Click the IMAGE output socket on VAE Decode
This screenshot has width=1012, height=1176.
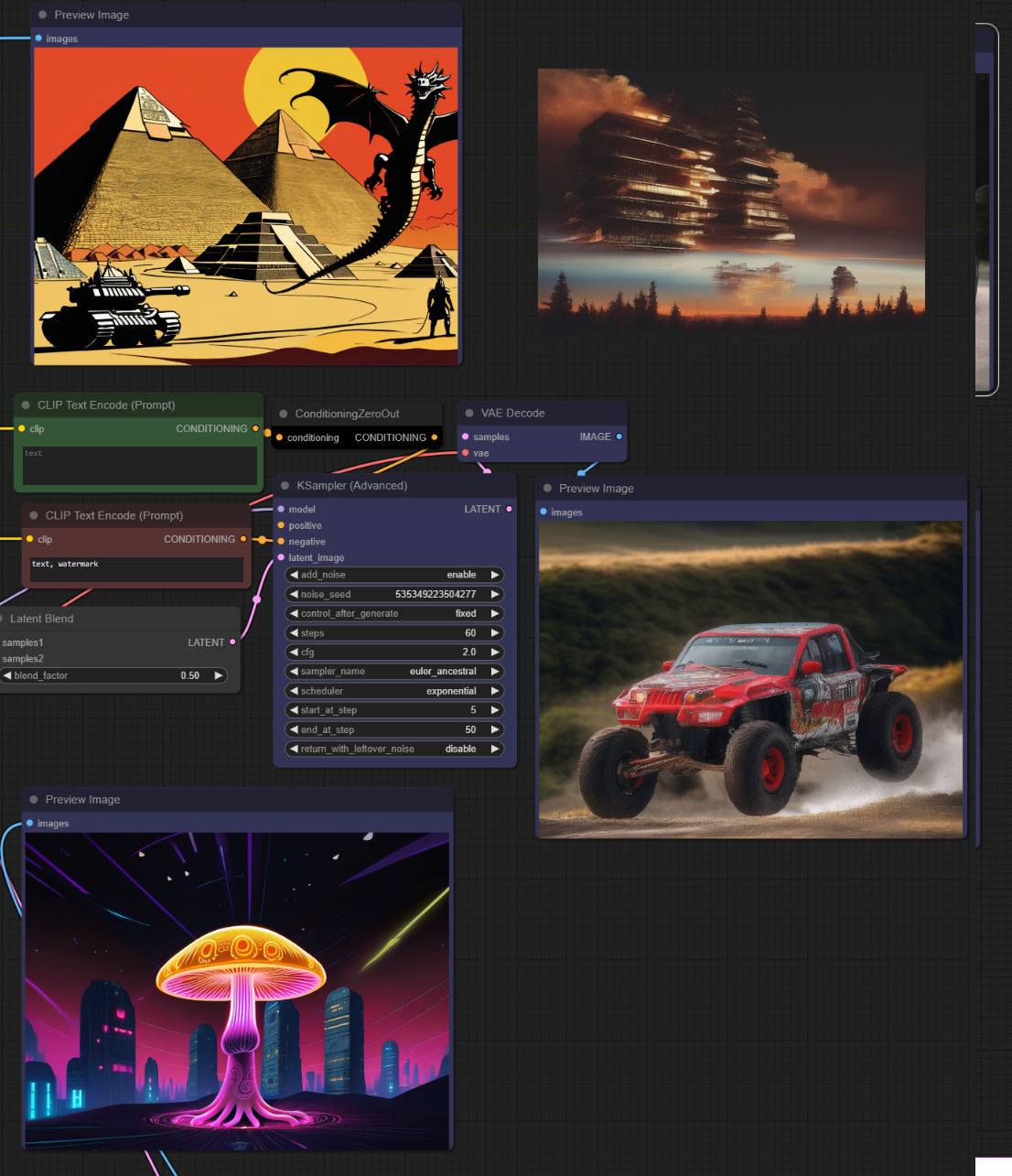[619, 437]
